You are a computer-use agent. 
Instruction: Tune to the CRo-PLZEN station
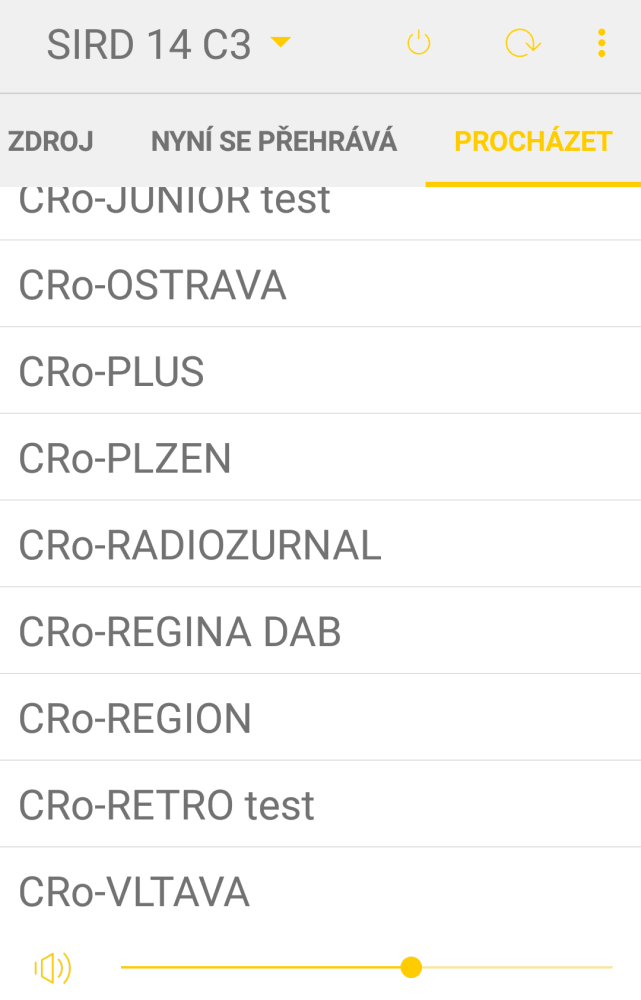125,459
